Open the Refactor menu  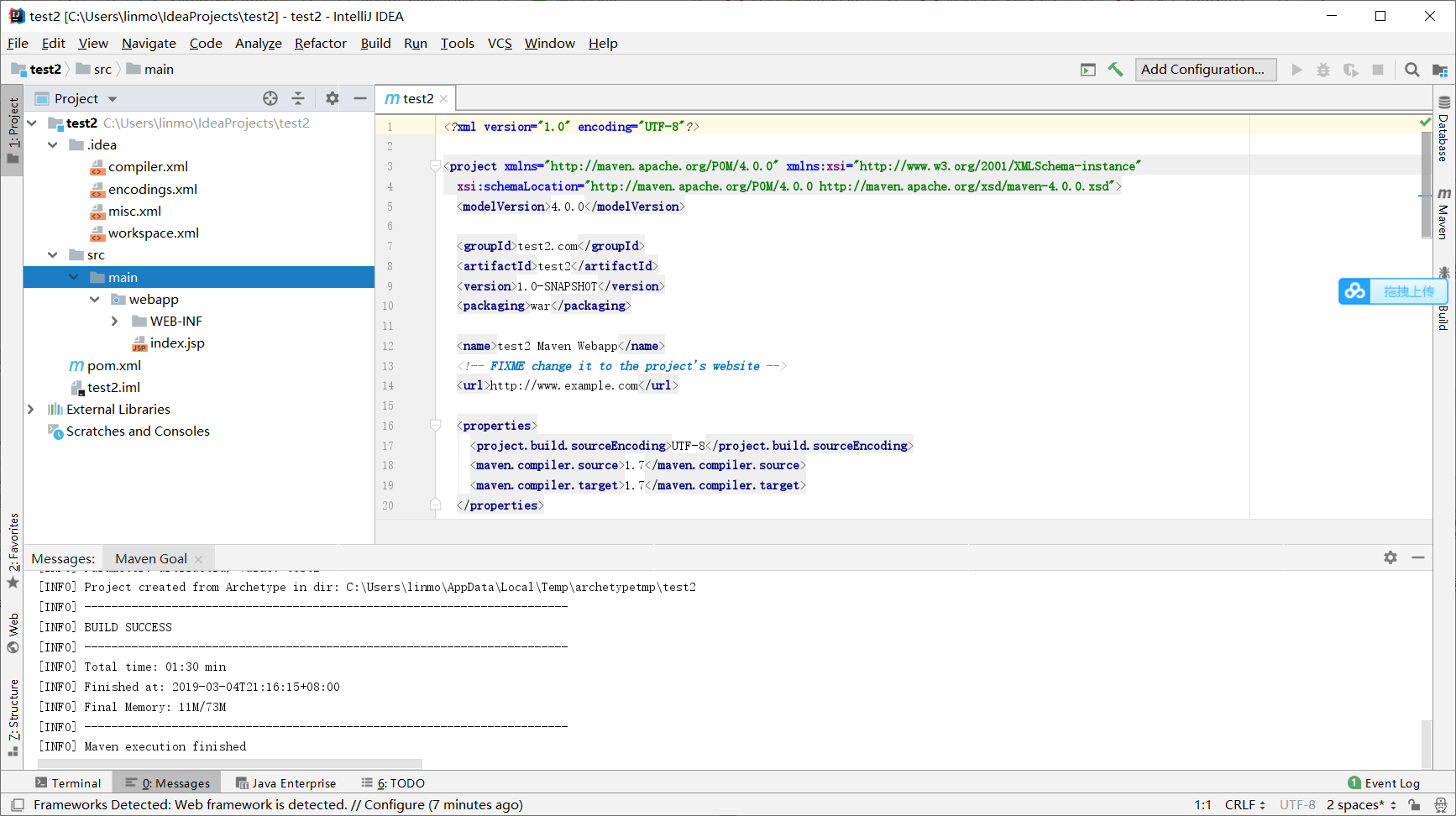click(x=320, y=43)
